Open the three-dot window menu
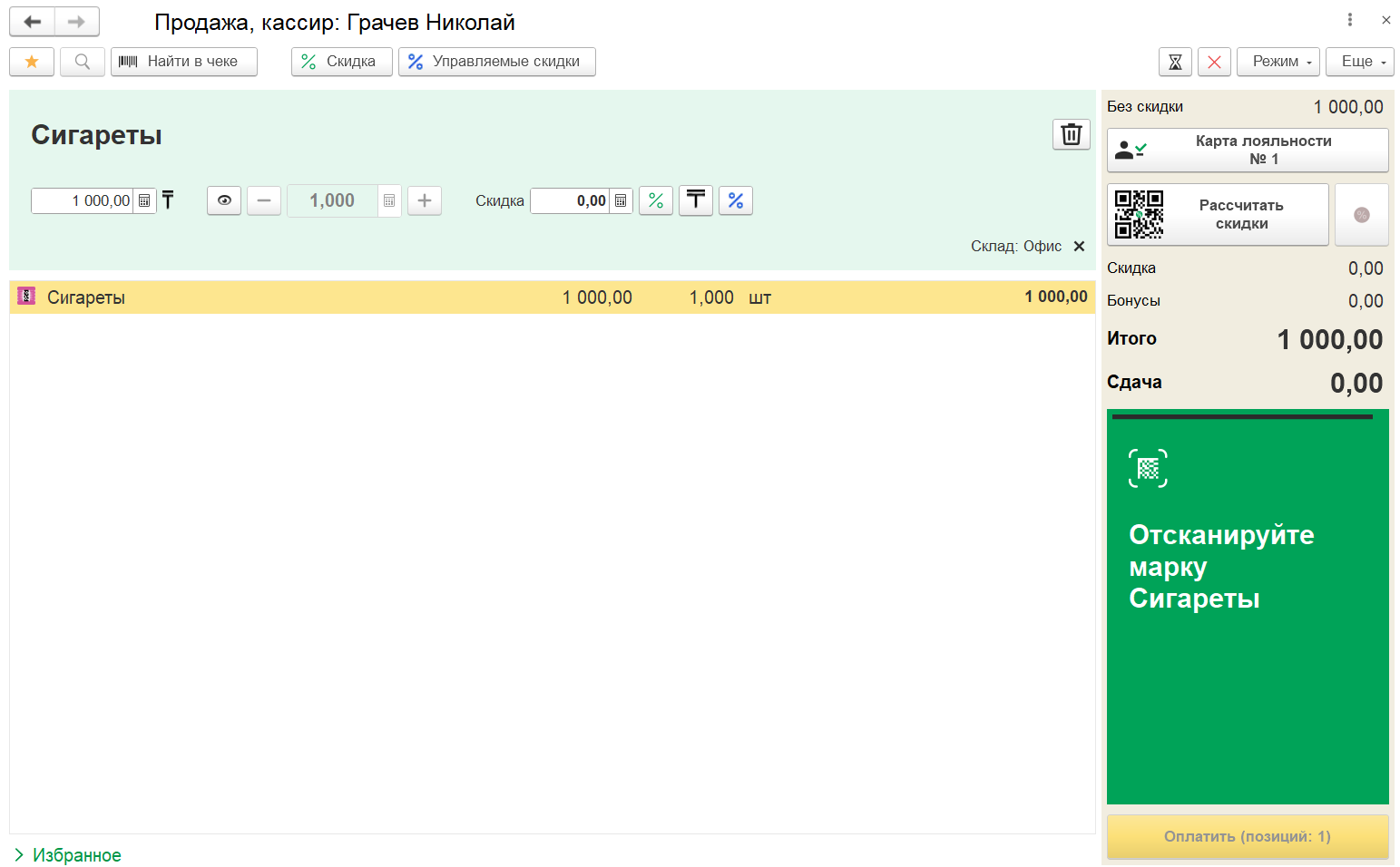 [x=1350, y=20]
